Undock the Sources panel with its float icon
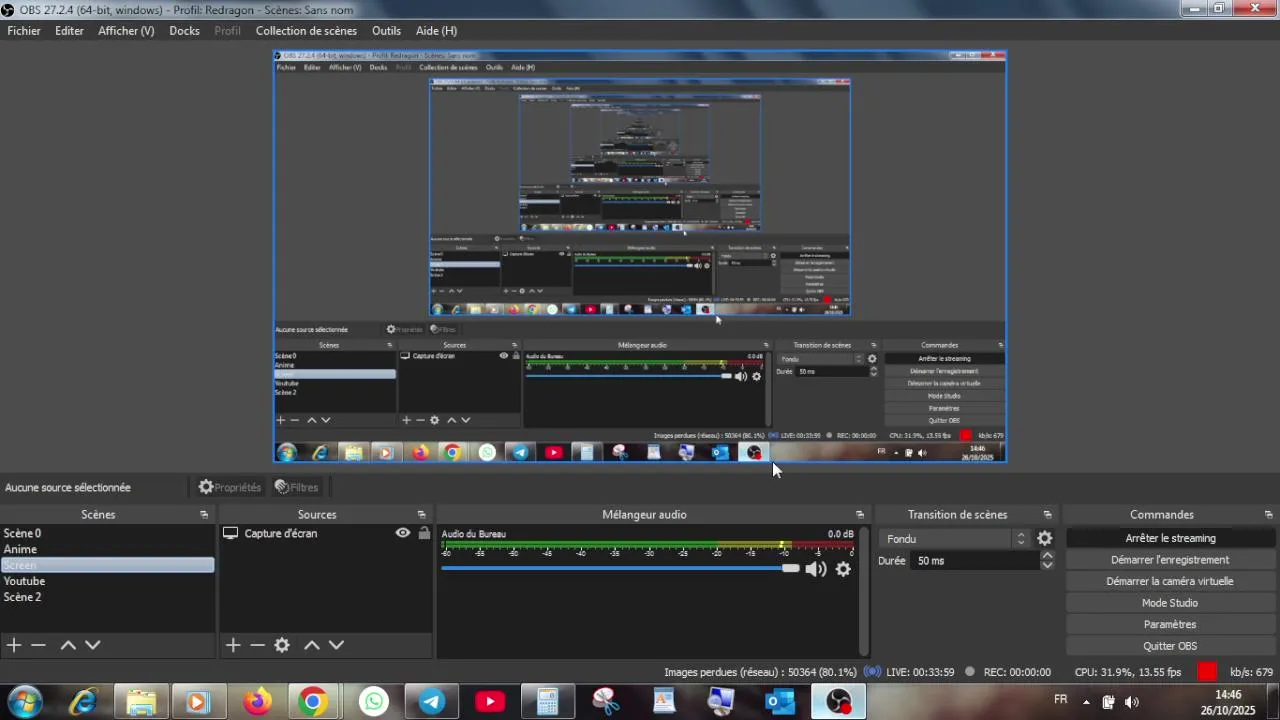This screenshot has height=720, width=1280. (x=421, y=515)
